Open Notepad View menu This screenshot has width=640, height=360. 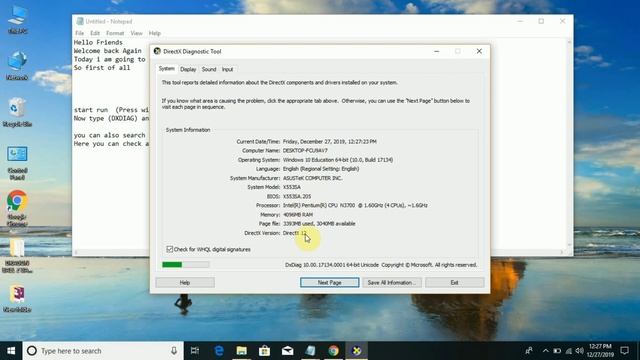click(x=137, y=33)
